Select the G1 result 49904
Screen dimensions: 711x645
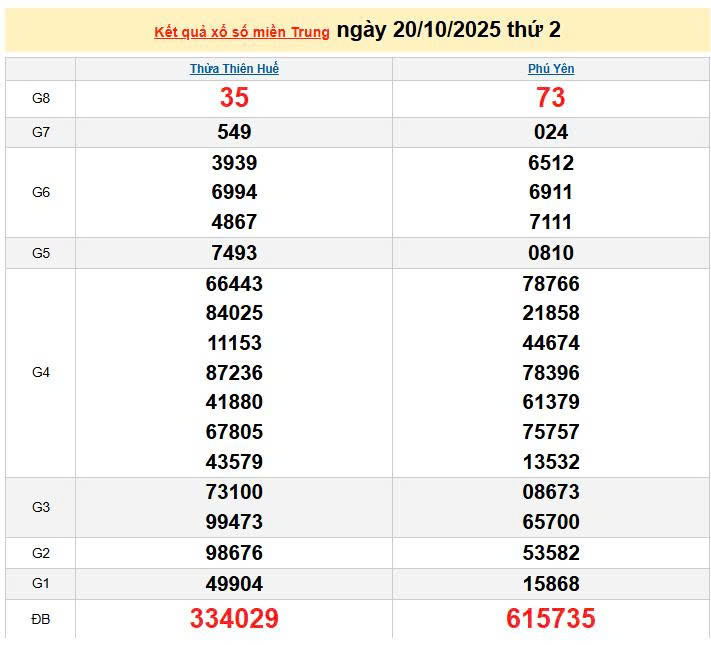point(234,584)
